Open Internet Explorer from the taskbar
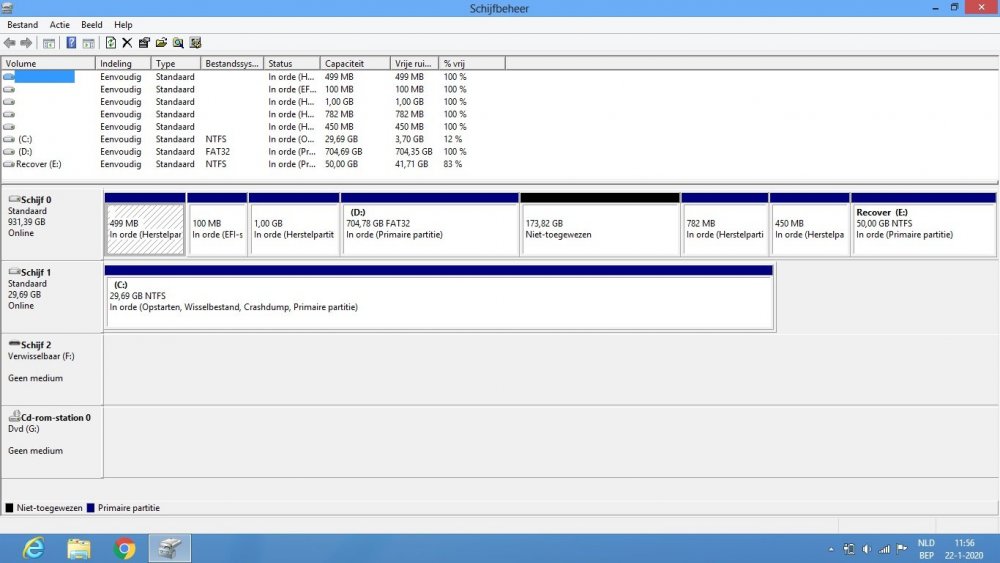This screenshot has width=1000, height=563. 33,548
